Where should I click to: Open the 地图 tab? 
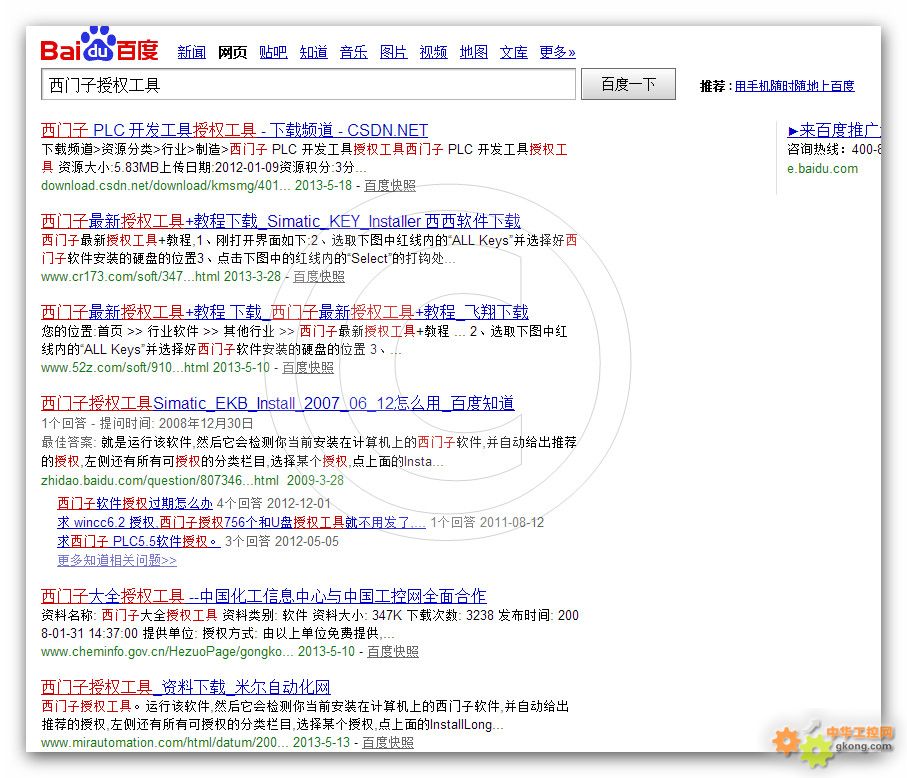pos(474,52)
